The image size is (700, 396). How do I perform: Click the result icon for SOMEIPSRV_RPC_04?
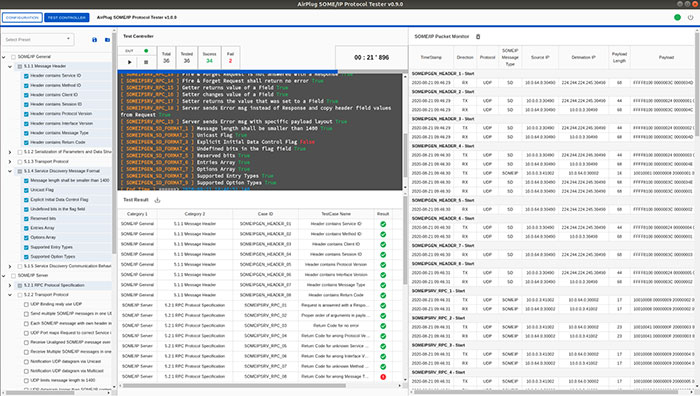(383, 336)
